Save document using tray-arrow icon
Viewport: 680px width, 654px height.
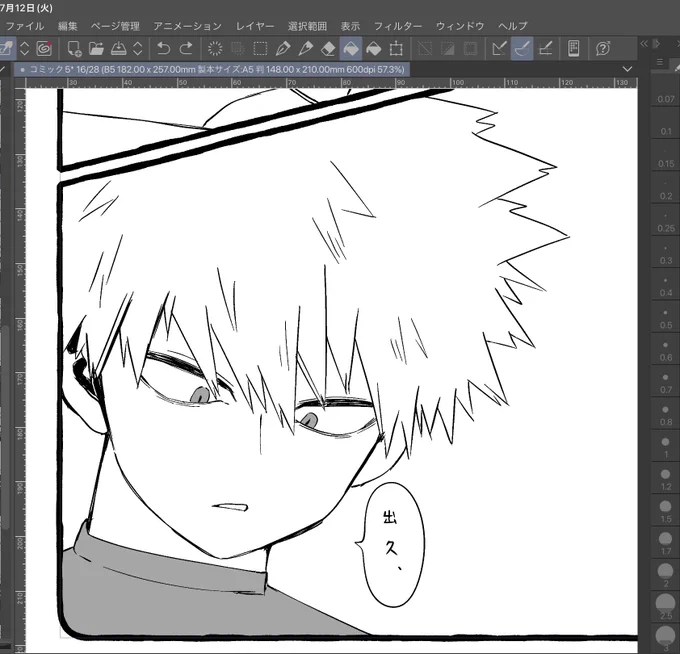coord(118,48)
